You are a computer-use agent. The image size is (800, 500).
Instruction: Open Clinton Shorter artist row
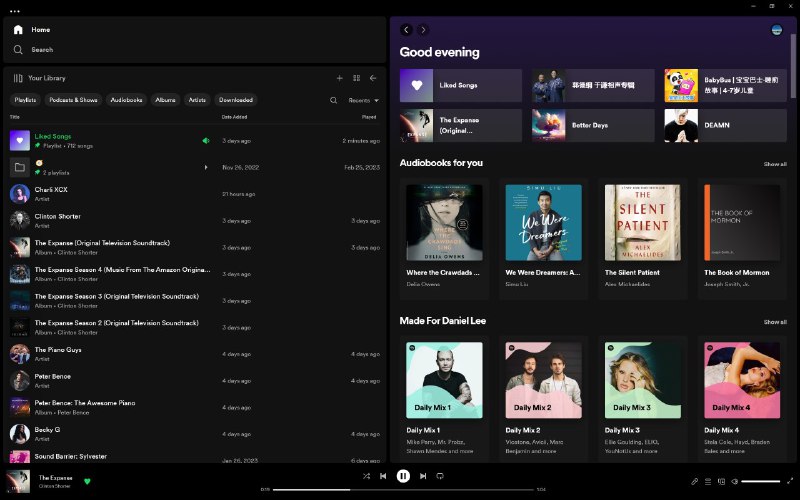click(x=194, y=220)
